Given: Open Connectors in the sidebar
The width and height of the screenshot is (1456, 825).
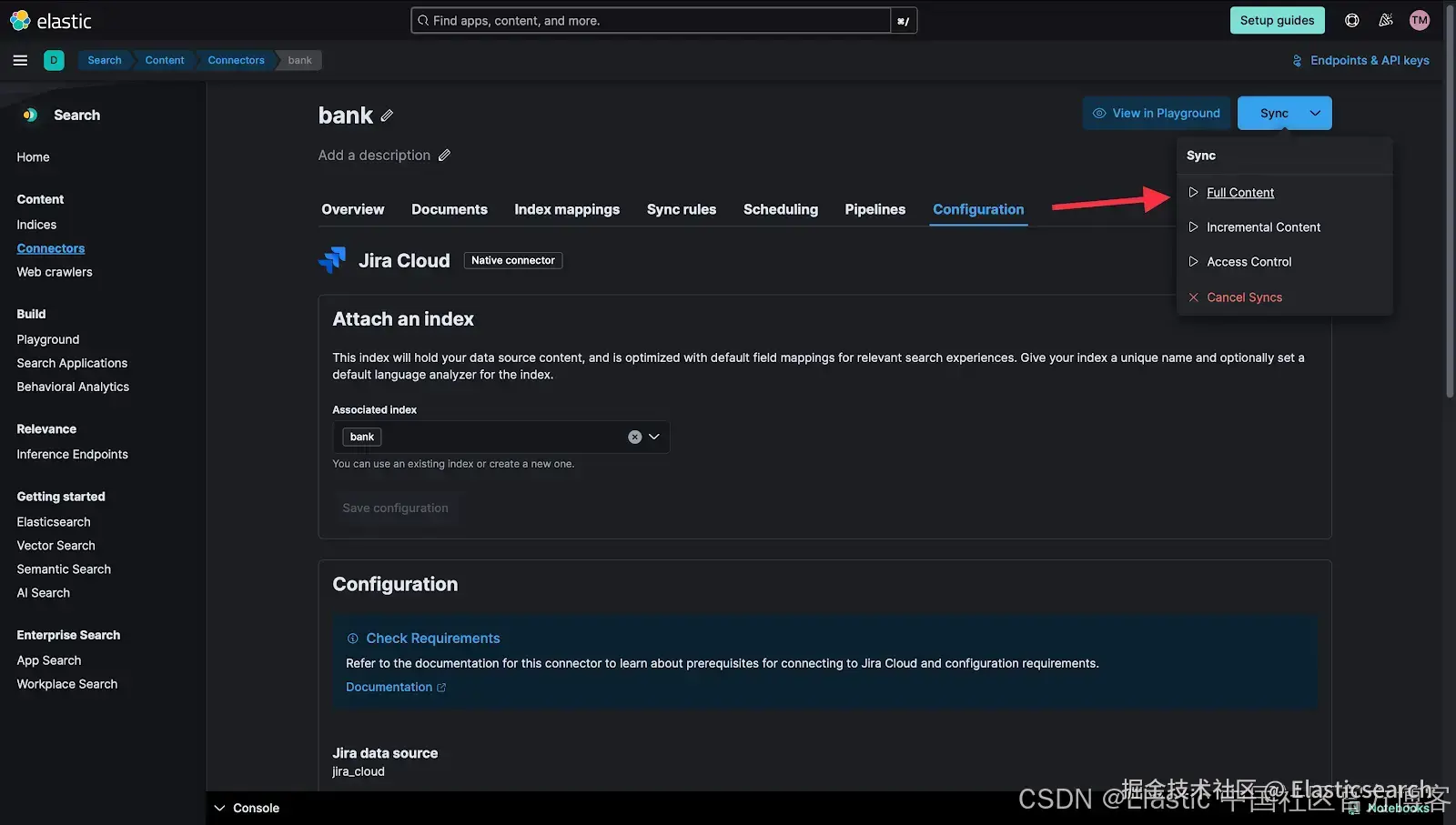Looking at the screenshot, I should 51,248.
